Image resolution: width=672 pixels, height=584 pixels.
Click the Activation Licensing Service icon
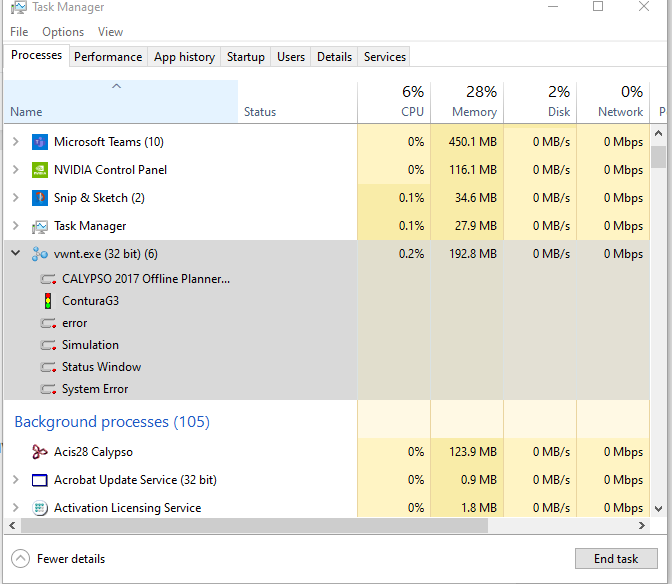click(x=40, y=508)
